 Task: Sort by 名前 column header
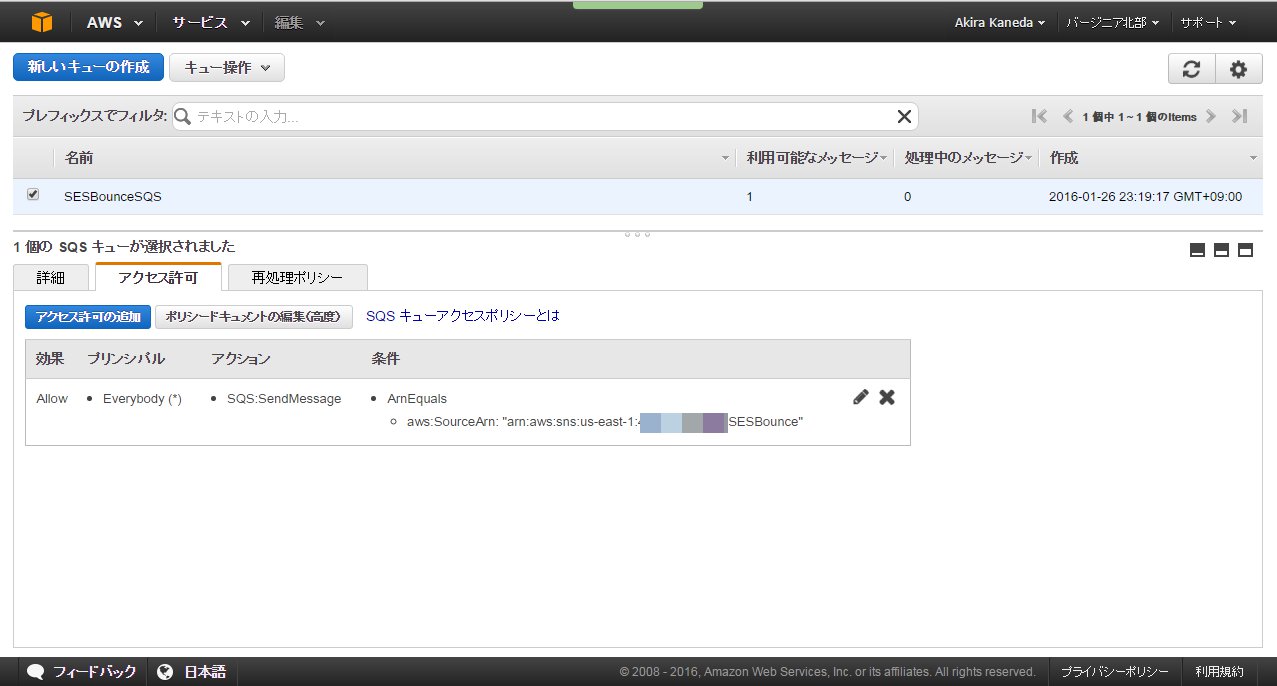pyautogui.click(x=80, y=158)
